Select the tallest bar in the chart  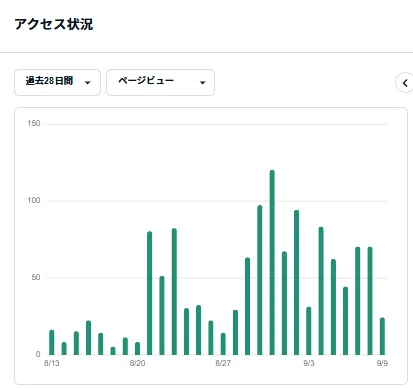272,262
